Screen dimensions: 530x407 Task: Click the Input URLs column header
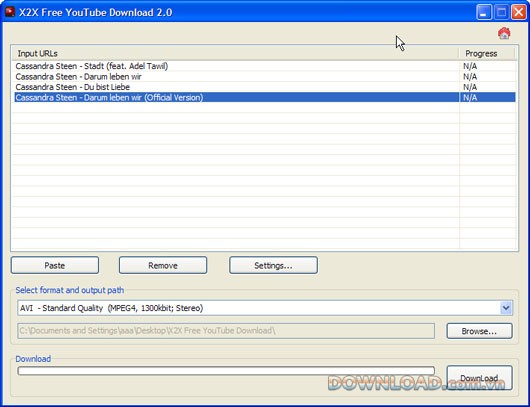pos(235,53)
